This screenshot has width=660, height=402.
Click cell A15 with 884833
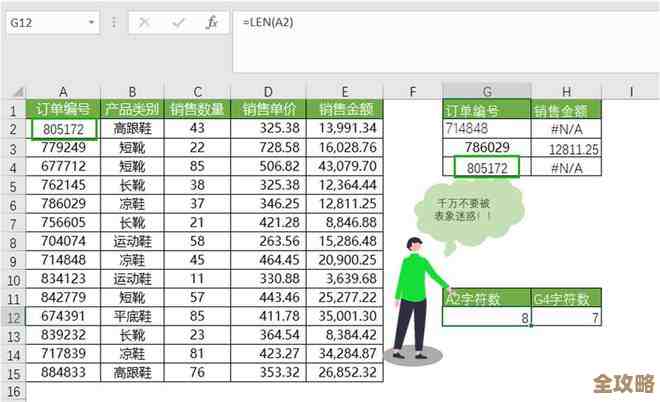click(x=63, y=372)
